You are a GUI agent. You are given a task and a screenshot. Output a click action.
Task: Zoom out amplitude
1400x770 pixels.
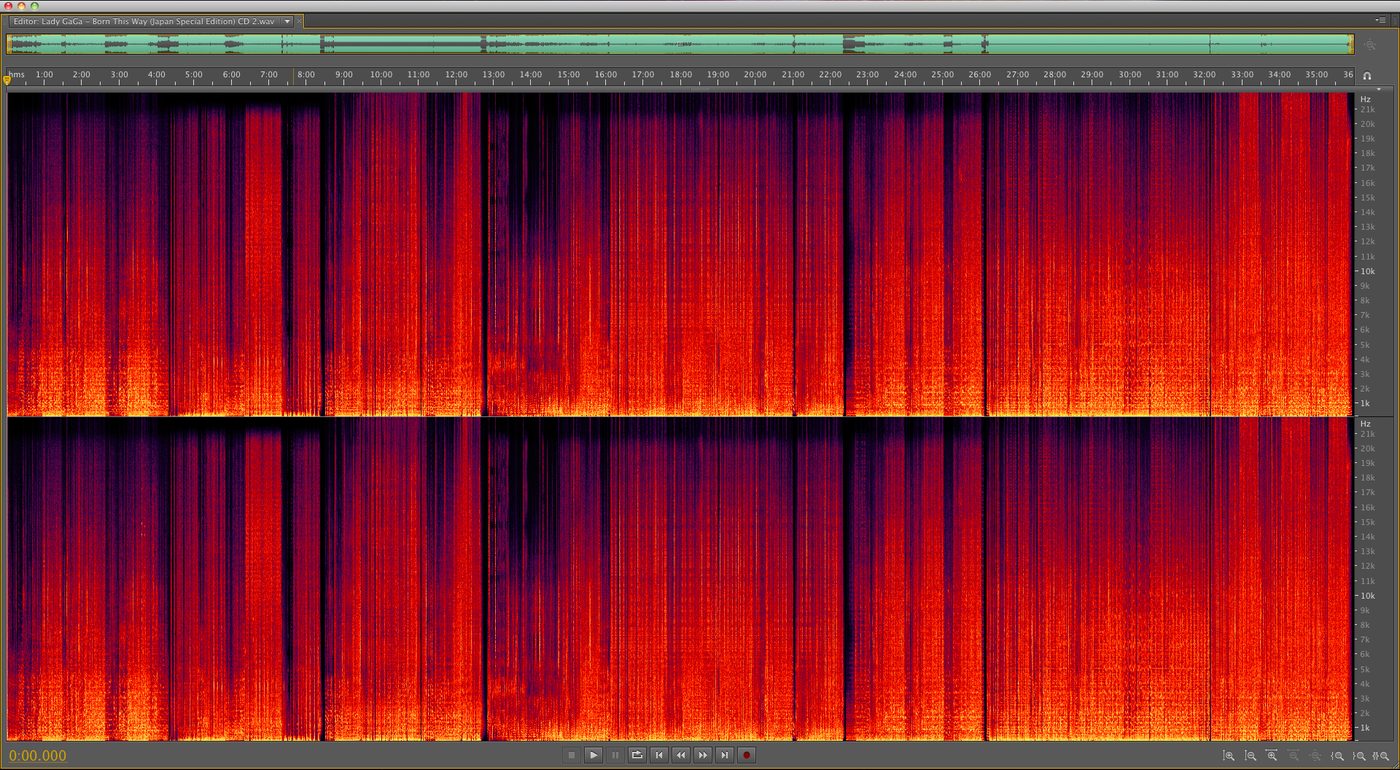point(1251,756)
